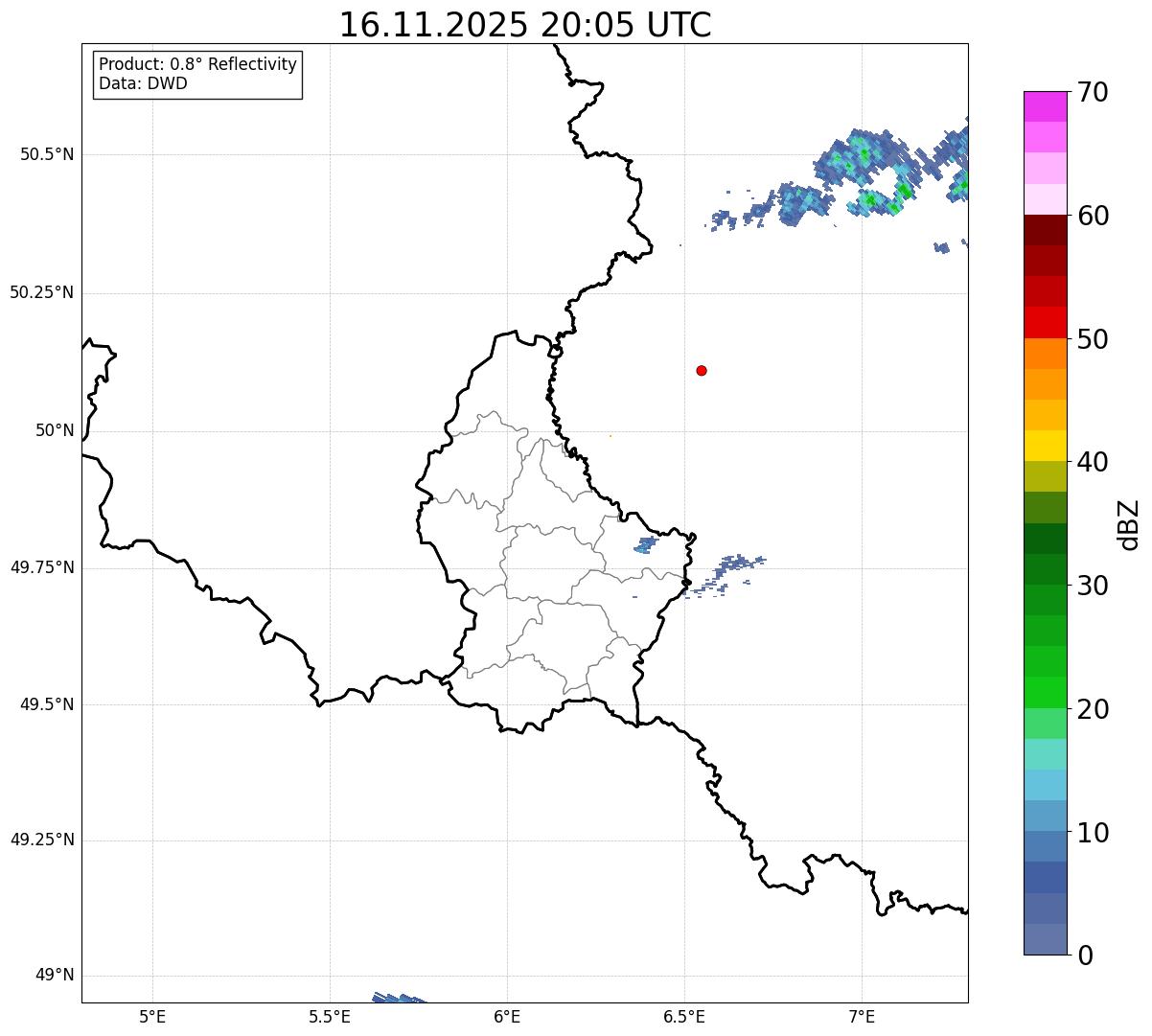Click the latitude label '50.5°N'
The image size is (1152, 1036).
click(47, 155)
